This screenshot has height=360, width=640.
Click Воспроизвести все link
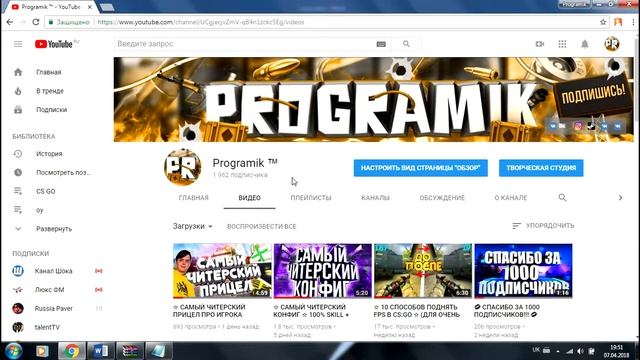click(x=262, y=226)
